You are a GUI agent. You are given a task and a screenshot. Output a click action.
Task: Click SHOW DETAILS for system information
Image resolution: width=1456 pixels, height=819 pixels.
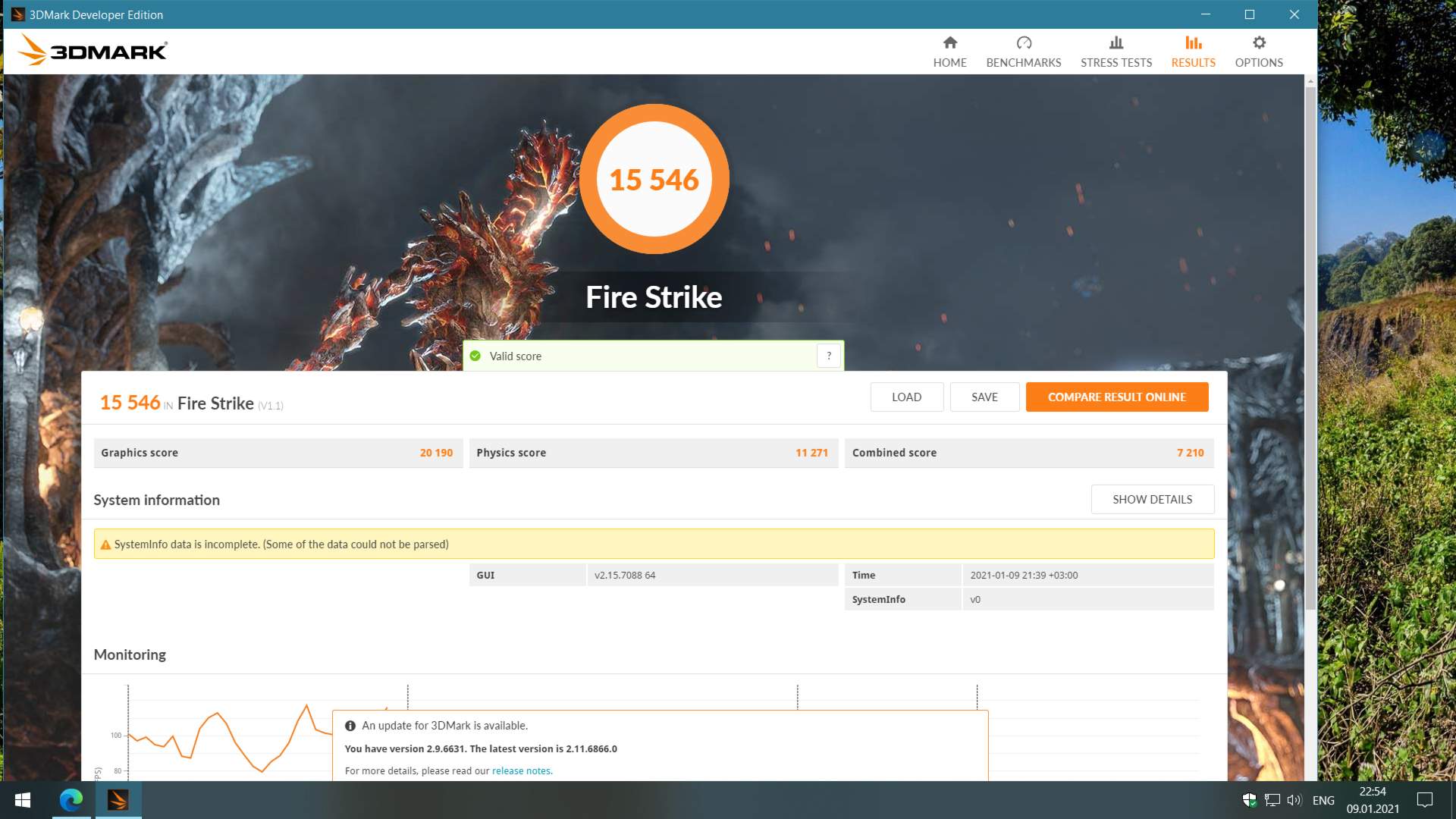pyautogui.click(x=1152, y=499)
